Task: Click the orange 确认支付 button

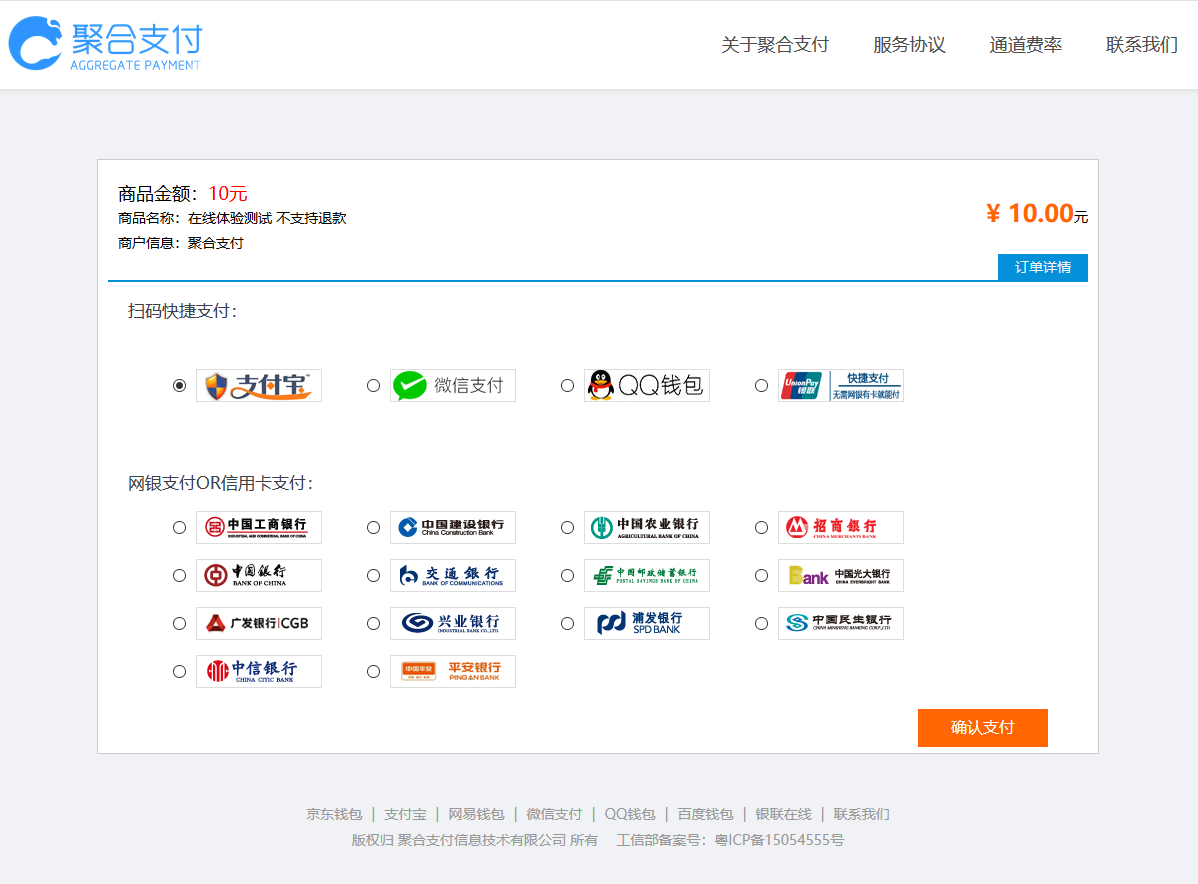Action: tap(983, 727)
